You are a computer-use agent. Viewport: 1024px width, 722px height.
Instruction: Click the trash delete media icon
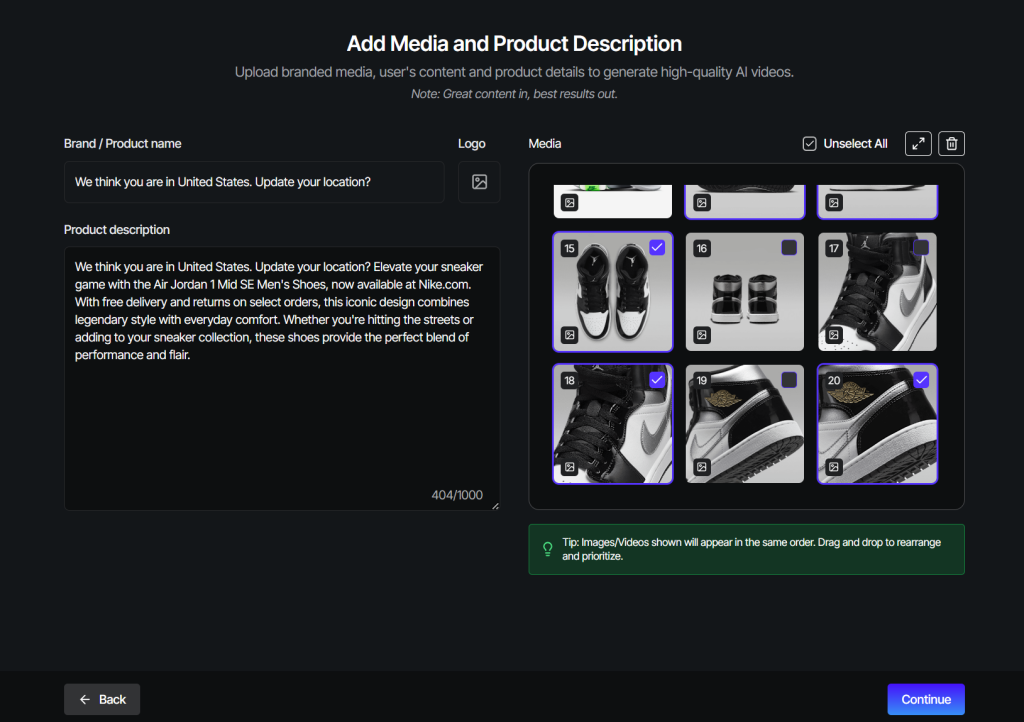pos(951,144)
